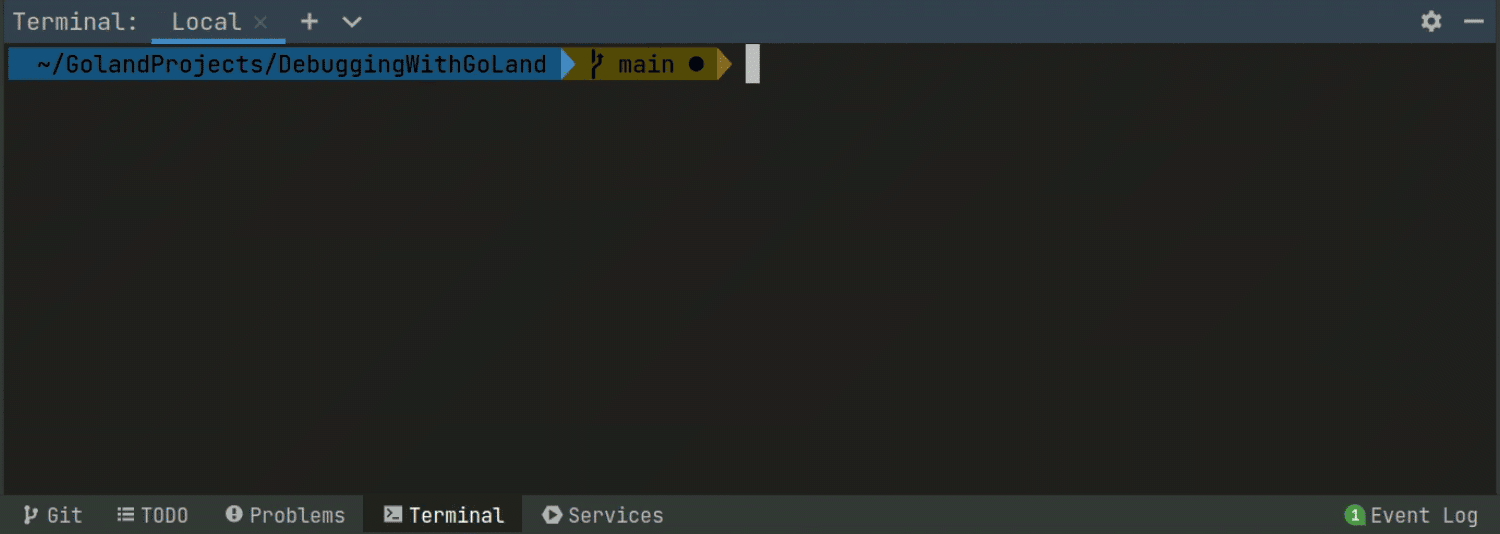The width and height of the screenshot is (1500, 534).
Task: Expand the terminal tab options chevron
Action: [x=352, y=22]
